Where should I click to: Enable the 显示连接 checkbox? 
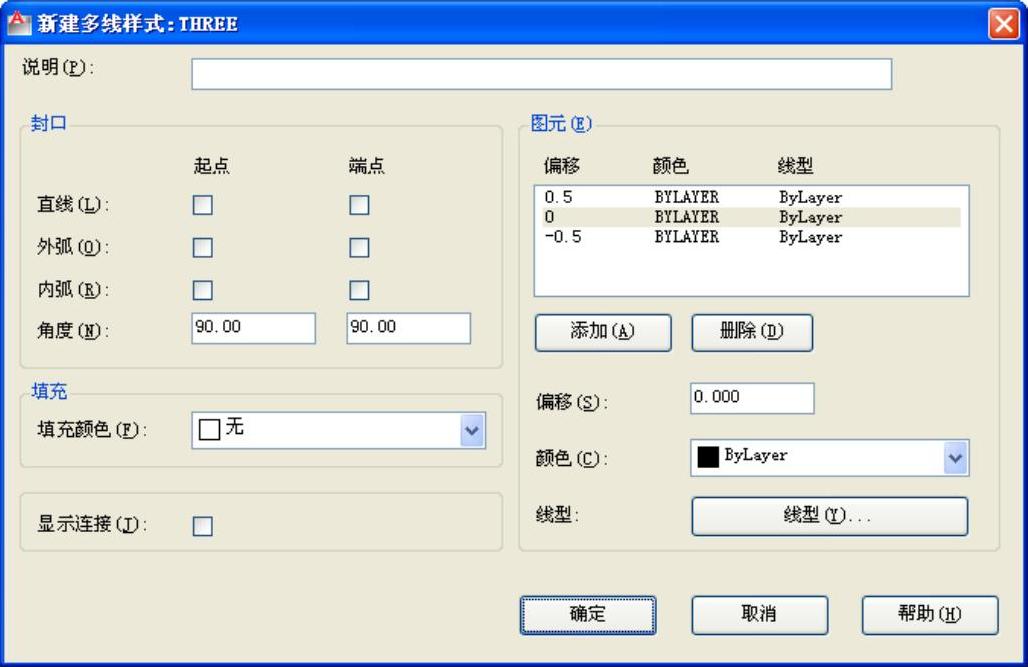coord(203,526)
